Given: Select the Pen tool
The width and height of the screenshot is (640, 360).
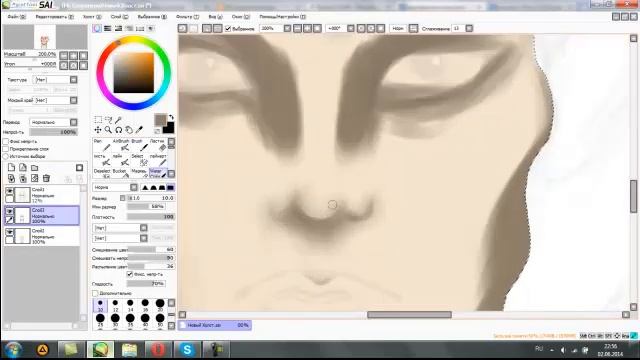Looking at the screenshot, I should 101,144.
